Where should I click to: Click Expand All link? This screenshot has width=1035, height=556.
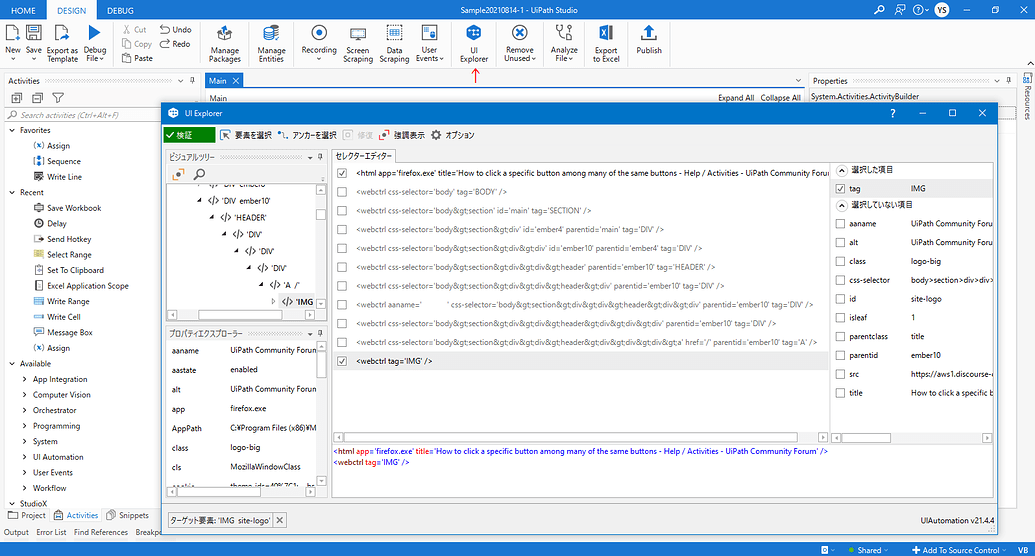coord(736,98)
